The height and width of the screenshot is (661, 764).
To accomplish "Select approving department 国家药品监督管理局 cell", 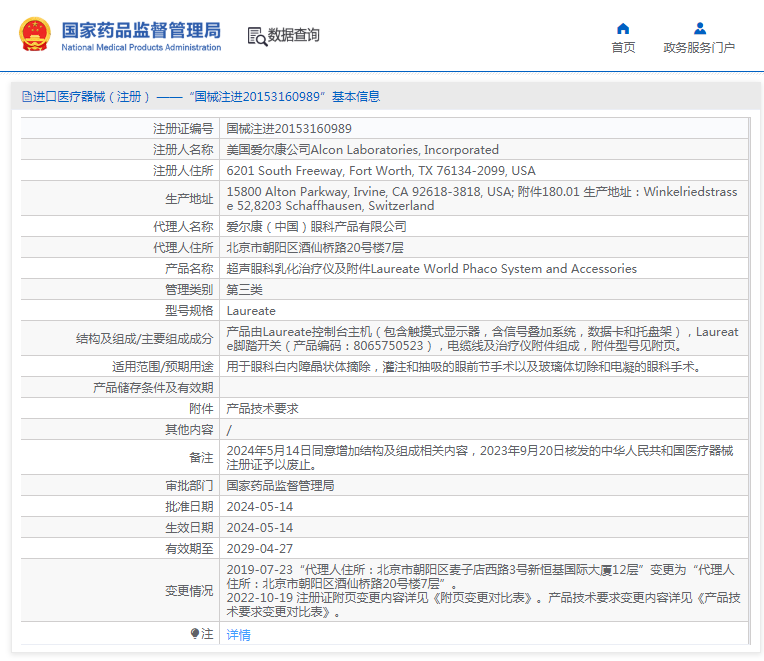I will click(x=280, y=485).
